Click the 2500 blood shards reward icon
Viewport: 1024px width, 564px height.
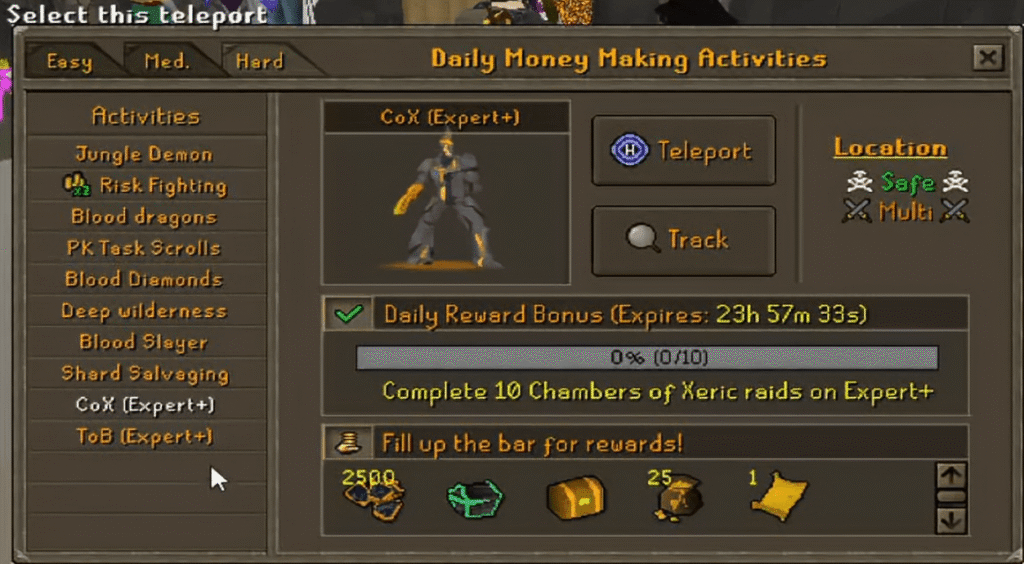[x=374, y=495]
